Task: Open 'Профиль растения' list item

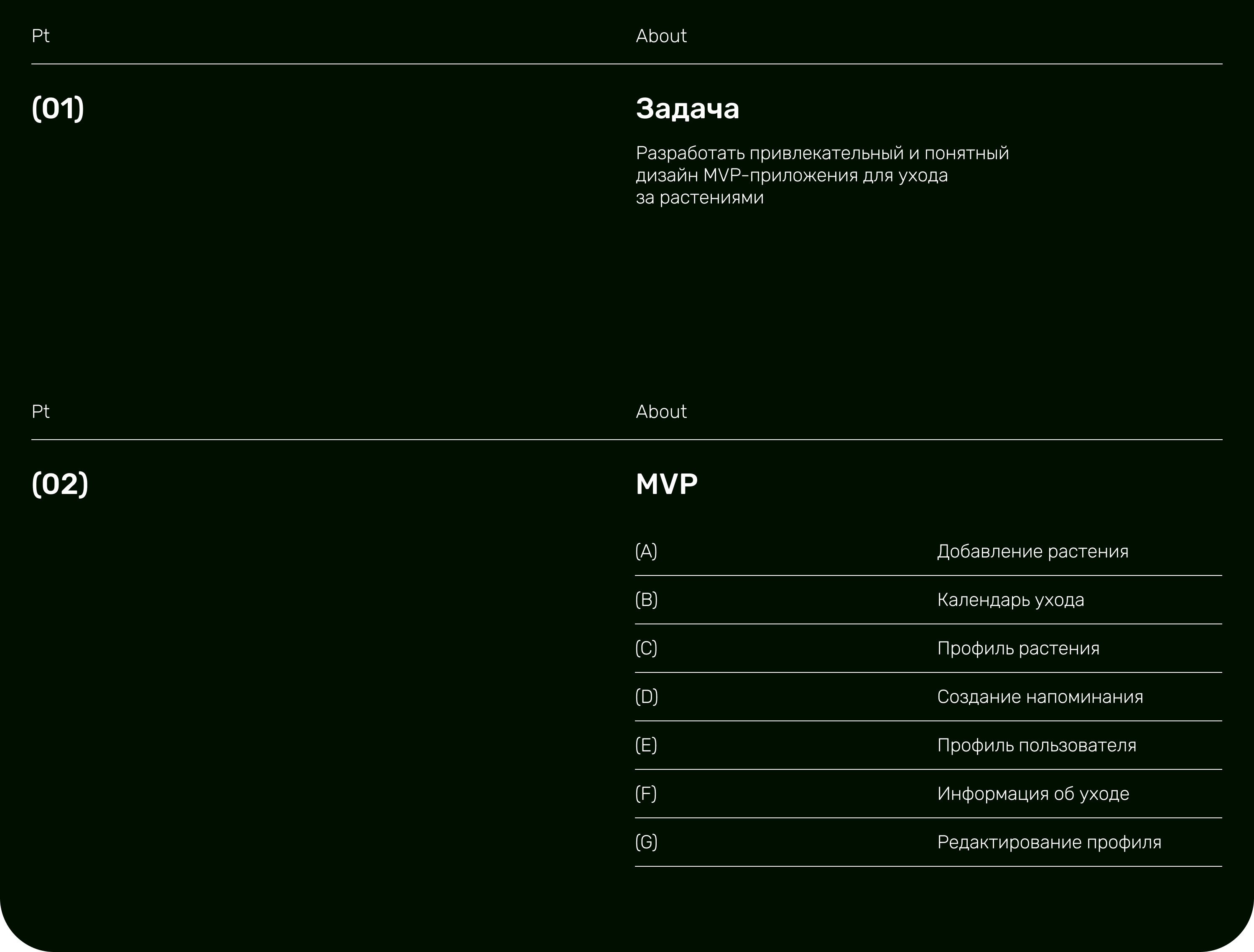Action: [1018, 648]
